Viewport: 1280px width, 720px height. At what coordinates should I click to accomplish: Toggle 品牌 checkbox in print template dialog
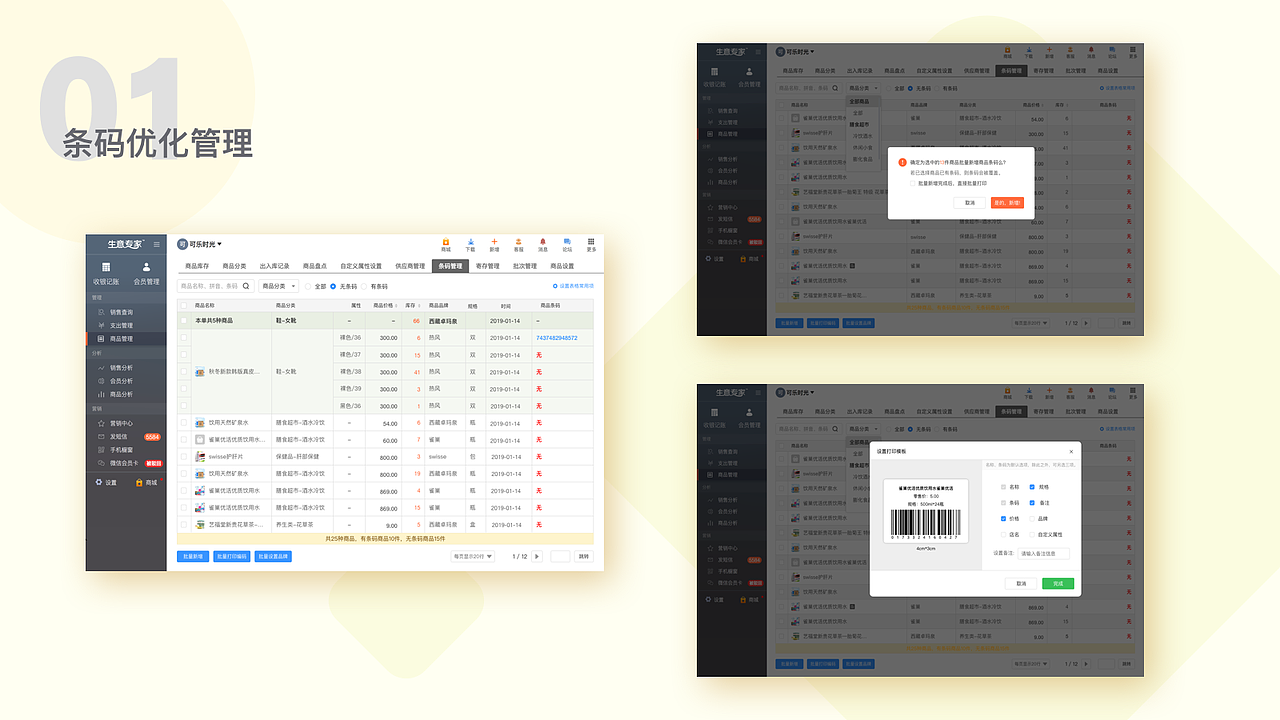pos(1032,519)
